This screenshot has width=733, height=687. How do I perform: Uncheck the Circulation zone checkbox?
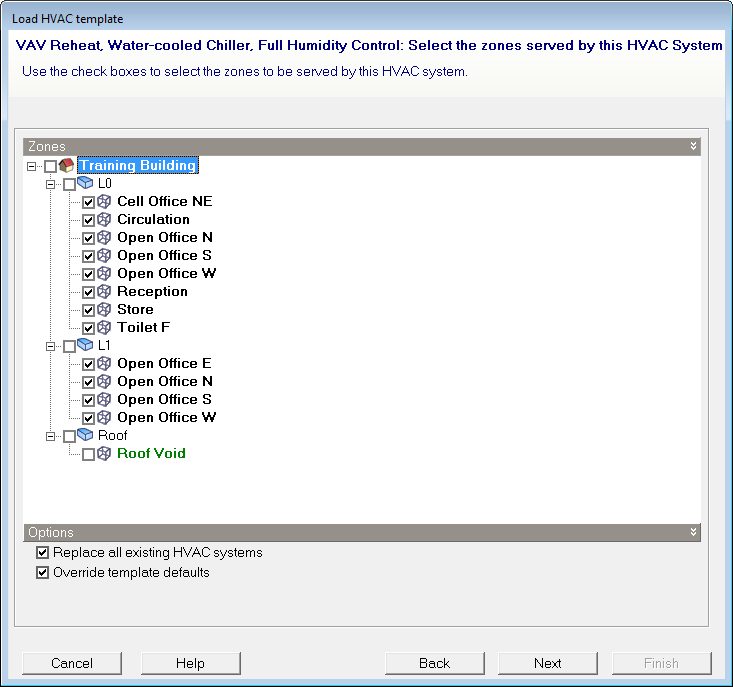coord(88,220)
